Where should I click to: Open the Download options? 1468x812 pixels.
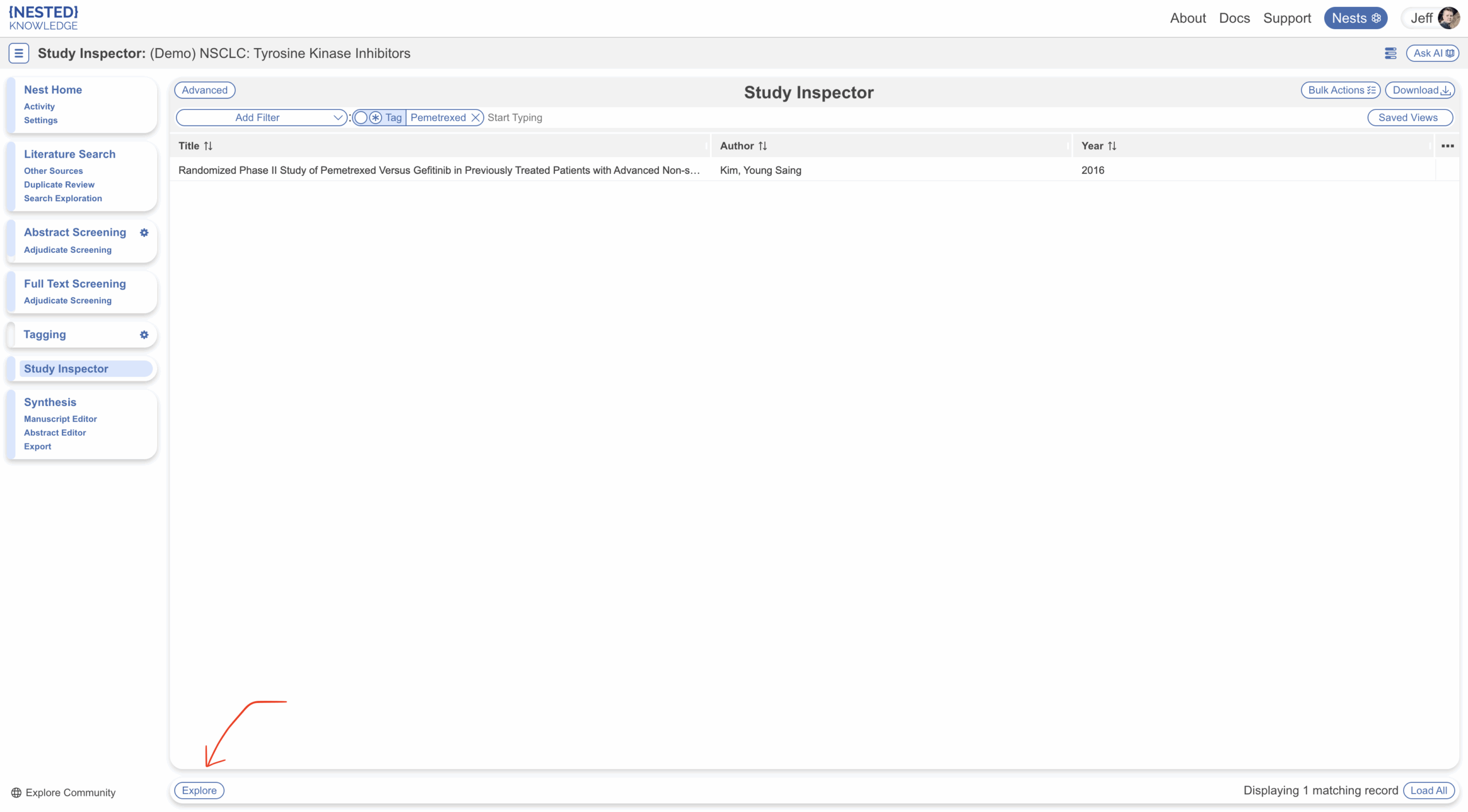[1420, 90]
